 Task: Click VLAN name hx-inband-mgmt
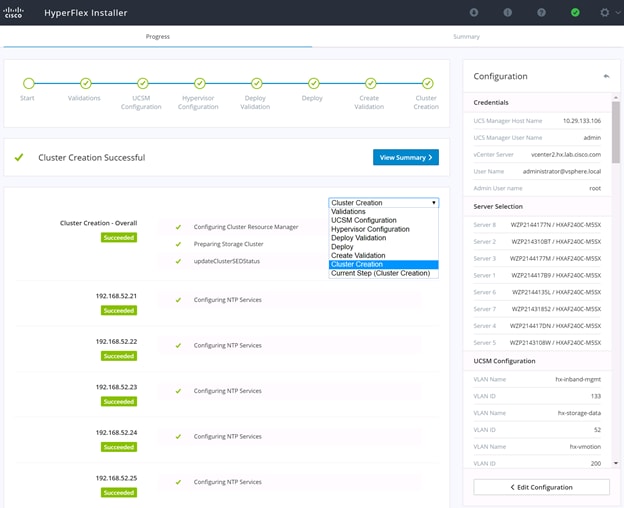pos(578,379)
